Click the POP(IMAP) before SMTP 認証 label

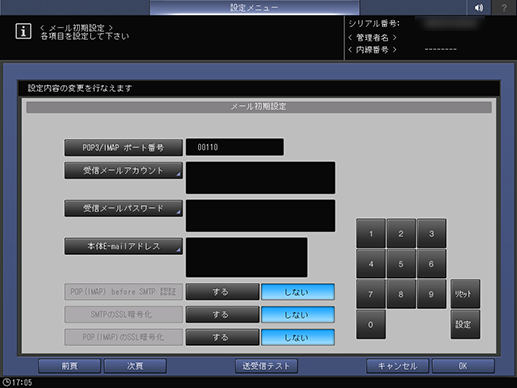(x=123, y=292)
